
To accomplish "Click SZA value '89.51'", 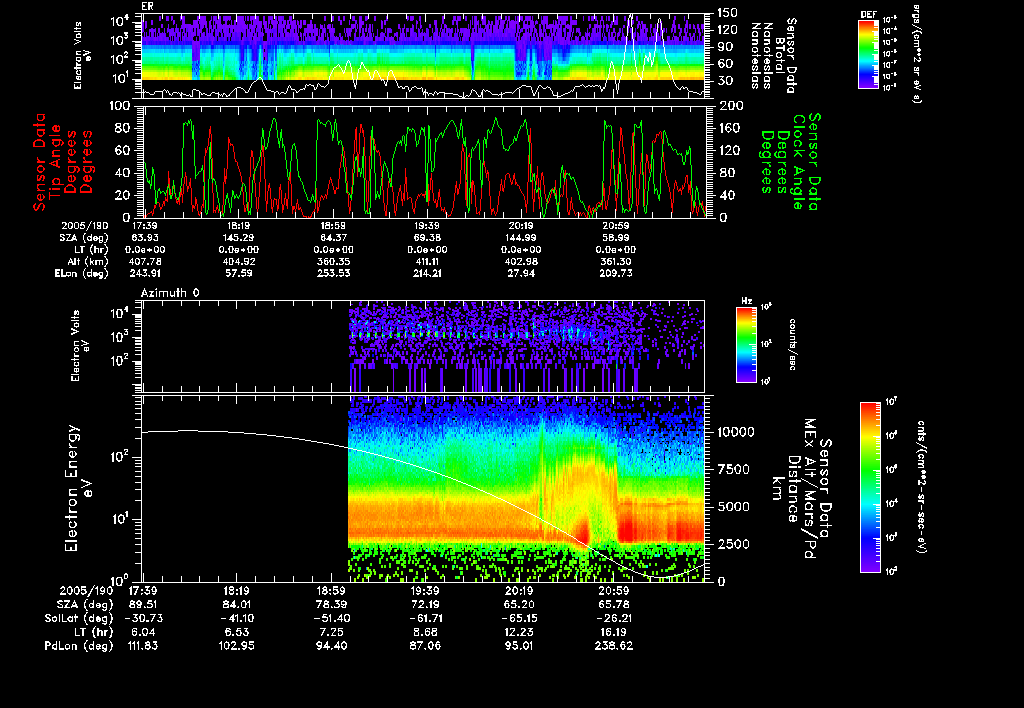I will point(143,604).
